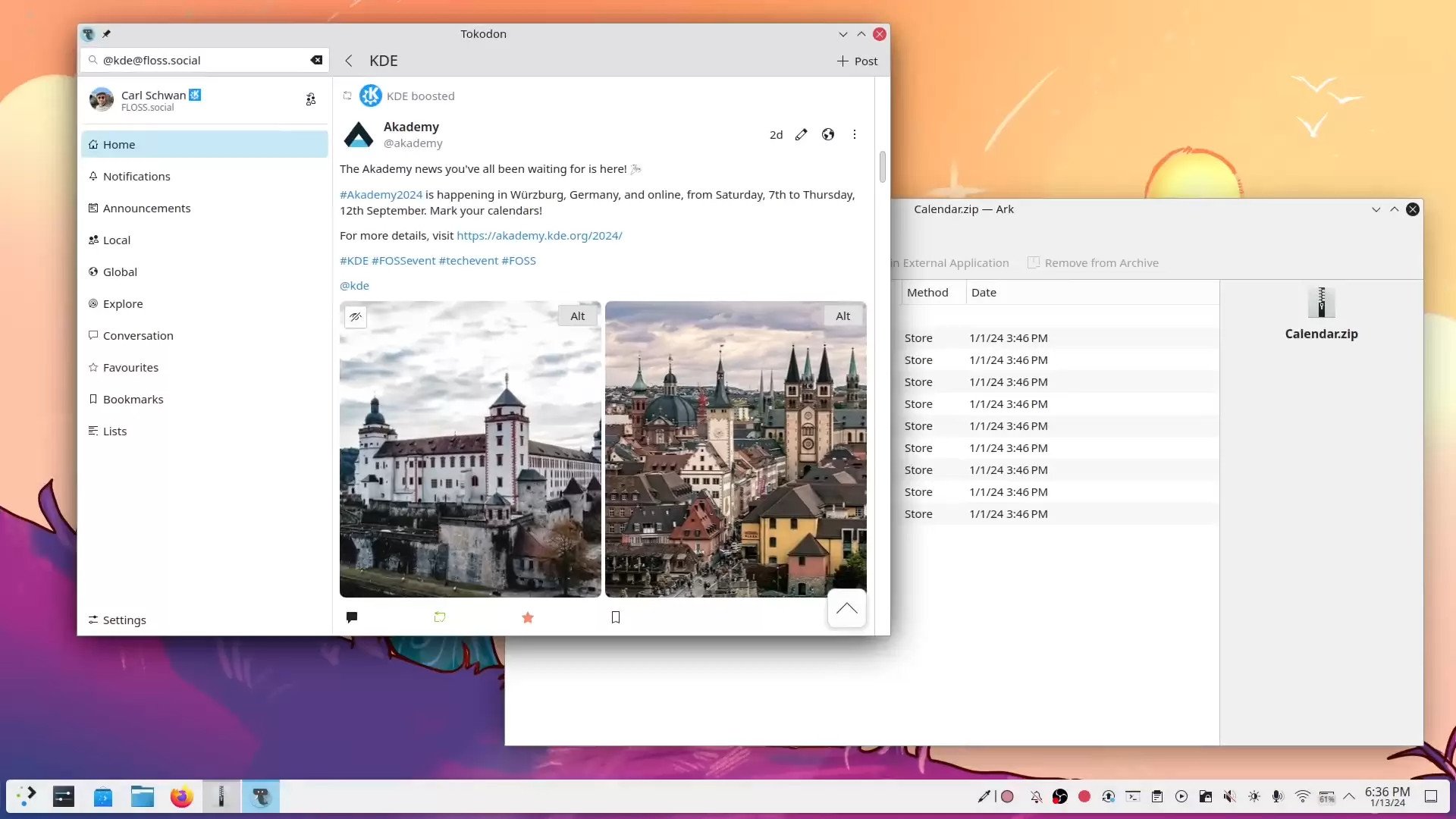Click the public visibility globe icon
The image size is (1456, 819).
point(828,134)
